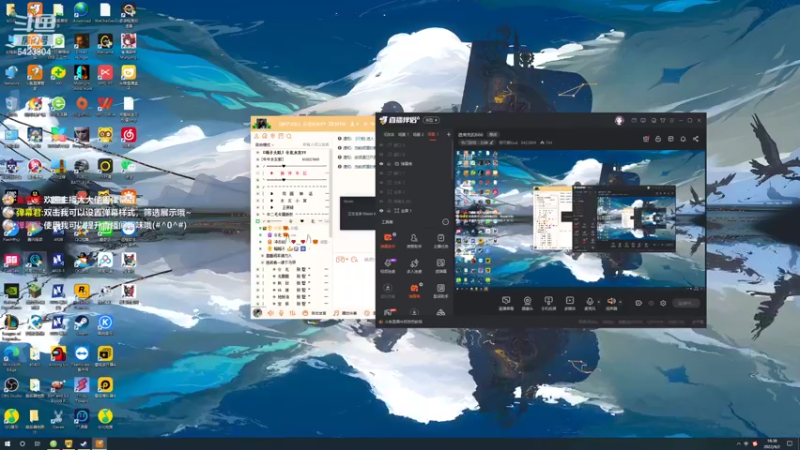Open Among Us desktop shortcut
Screen dimensions: 800x450
click(58, 356)
